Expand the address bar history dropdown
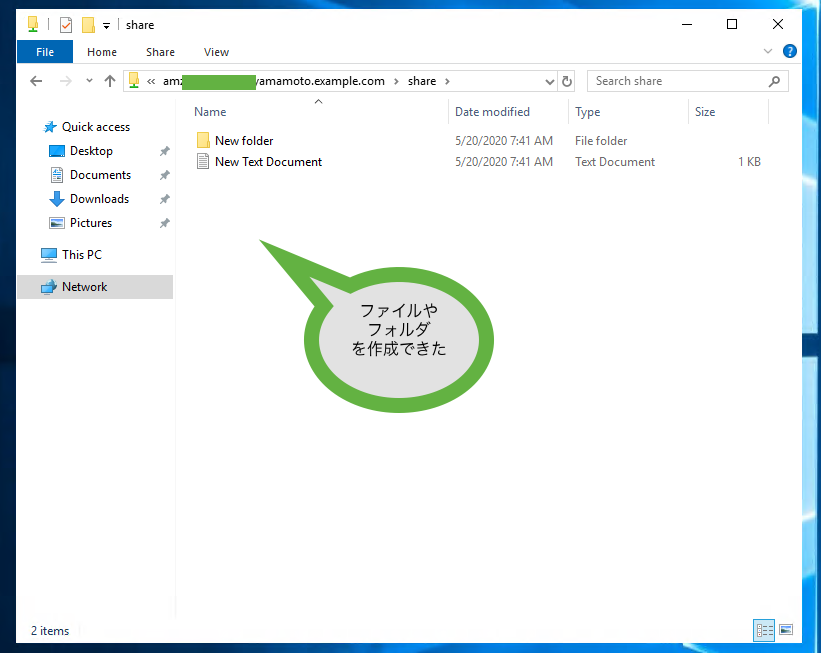821x653 pixels. (549, 82)
